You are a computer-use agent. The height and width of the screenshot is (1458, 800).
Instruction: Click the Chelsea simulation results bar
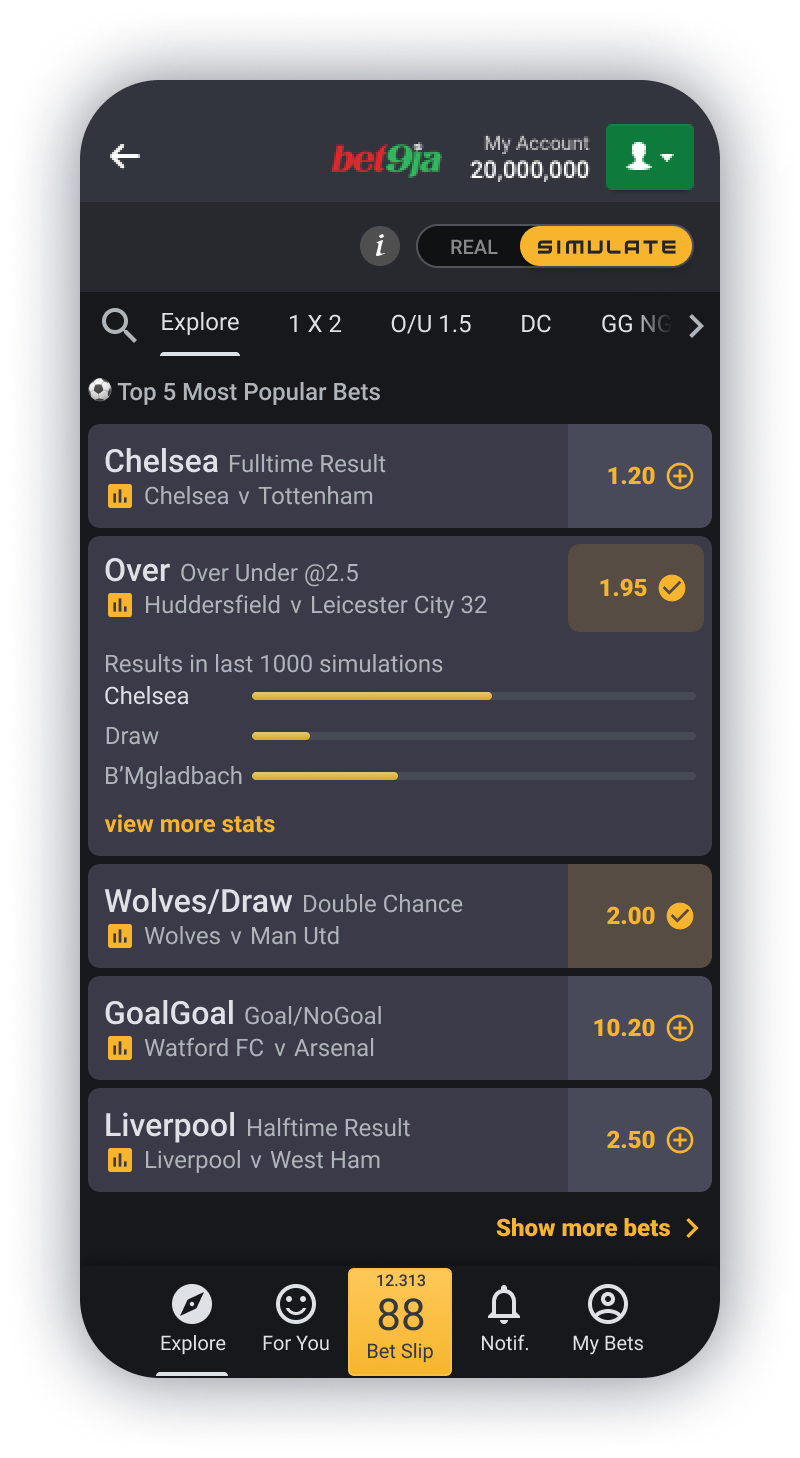pos(474,696)
